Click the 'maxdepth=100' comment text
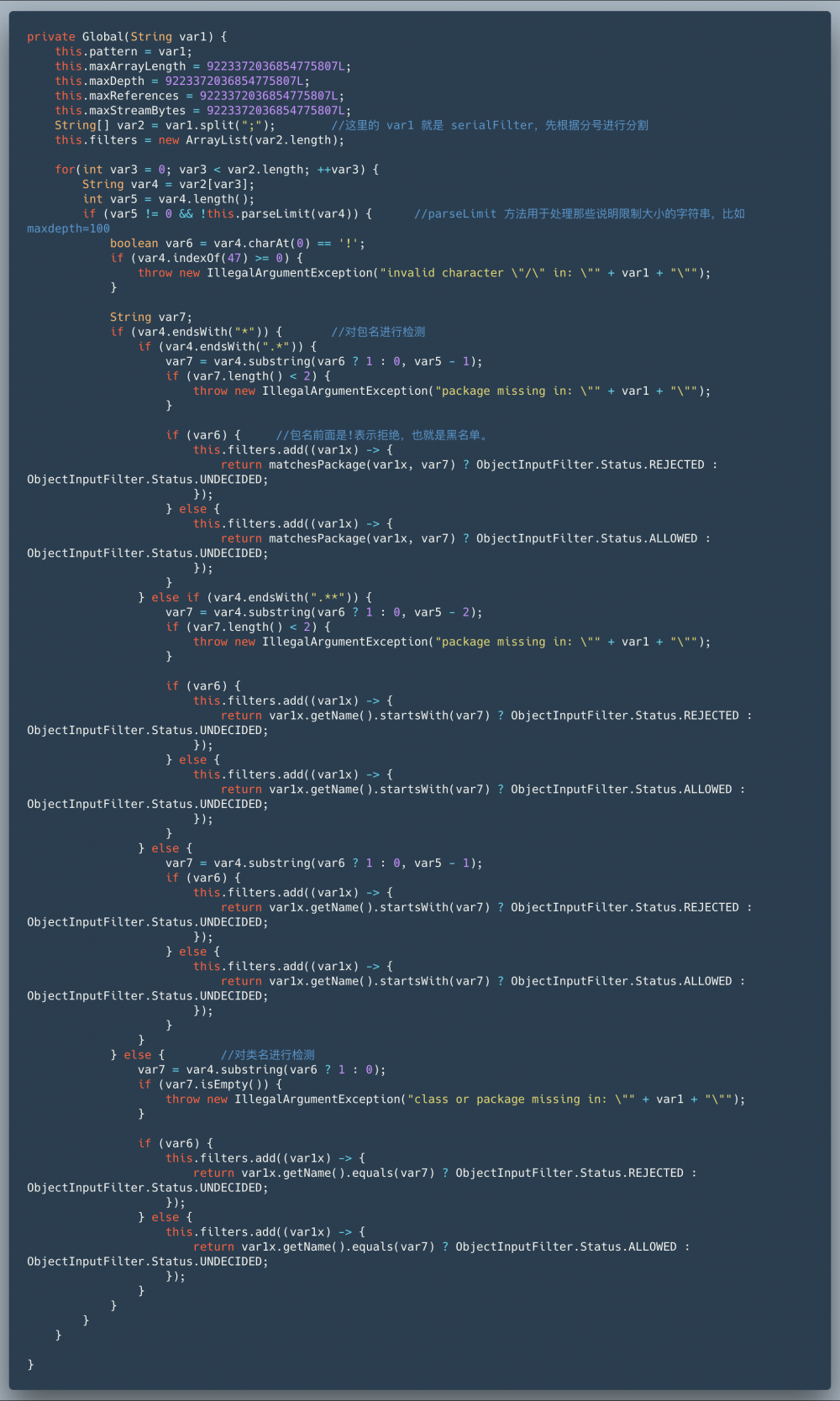The height and width of the screenshot is (1401, 840). [x=68, y=228]
